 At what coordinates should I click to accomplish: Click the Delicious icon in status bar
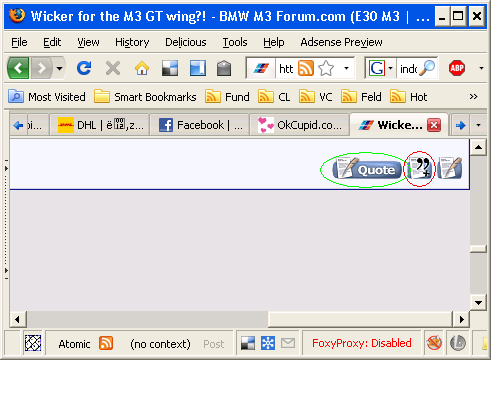tap(248, 343)
